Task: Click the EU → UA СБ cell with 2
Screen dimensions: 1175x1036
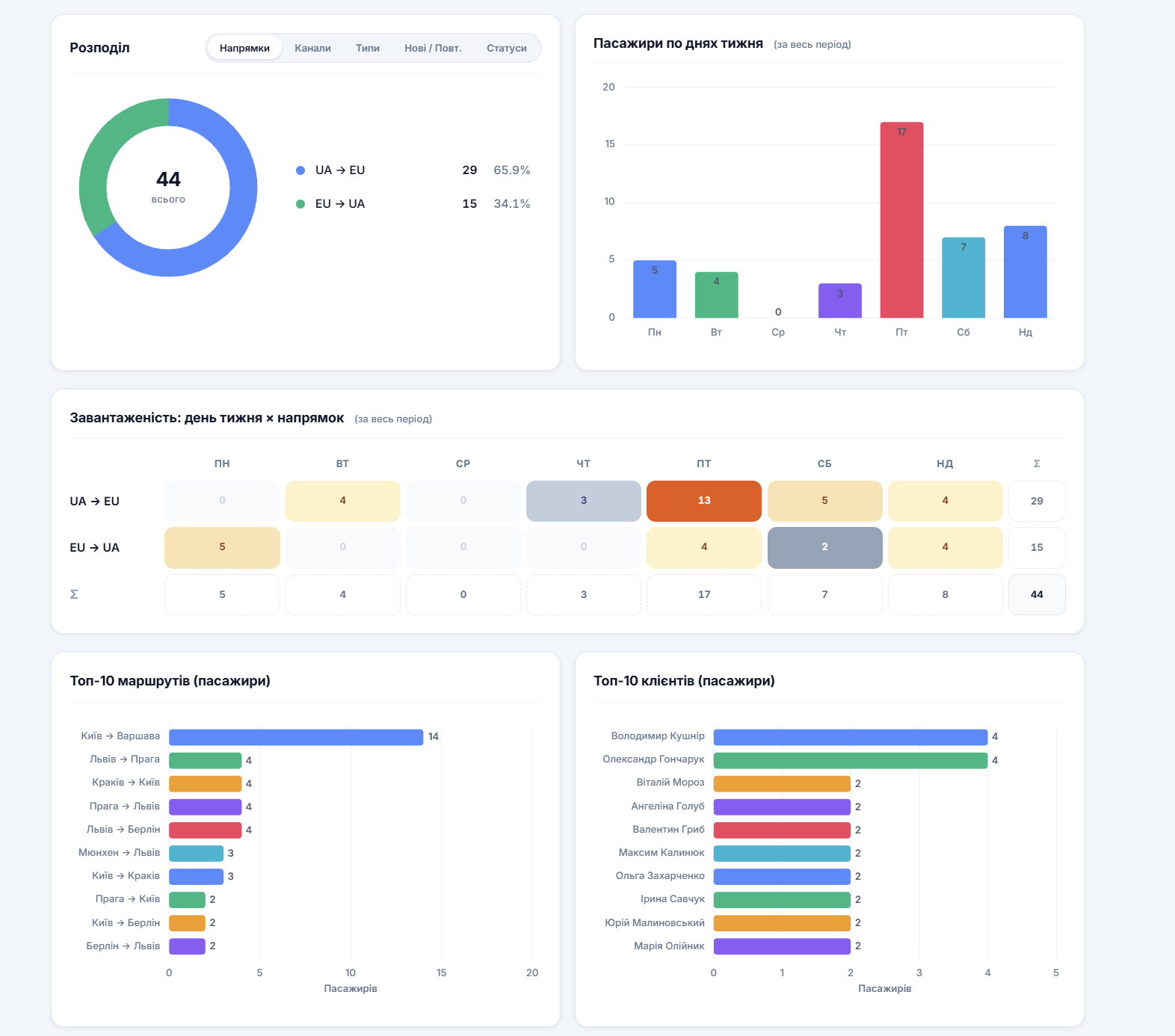Action: (825, 548)
